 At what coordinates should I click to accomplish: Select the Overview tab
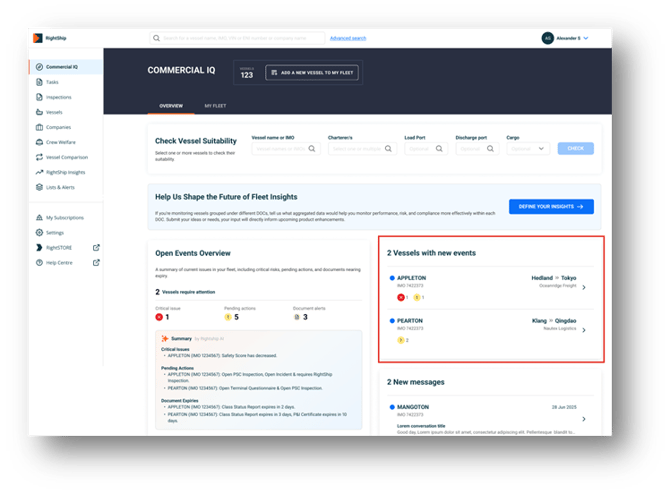[170, 105]
